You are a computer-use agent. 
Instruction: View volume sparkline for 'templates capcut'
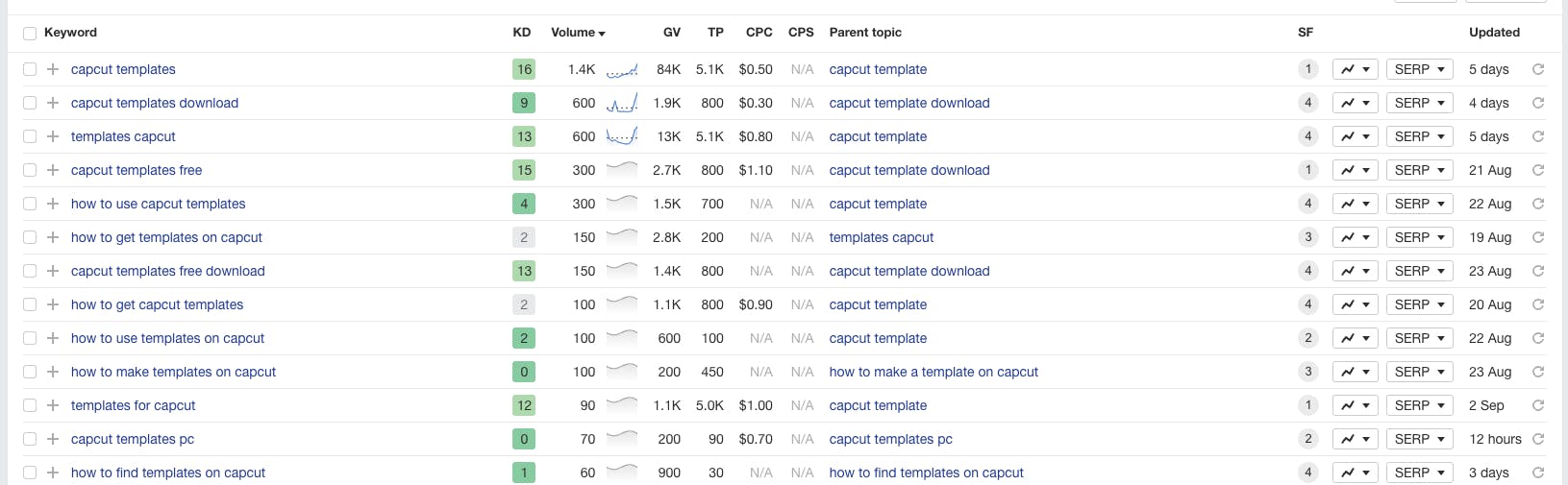622,136
